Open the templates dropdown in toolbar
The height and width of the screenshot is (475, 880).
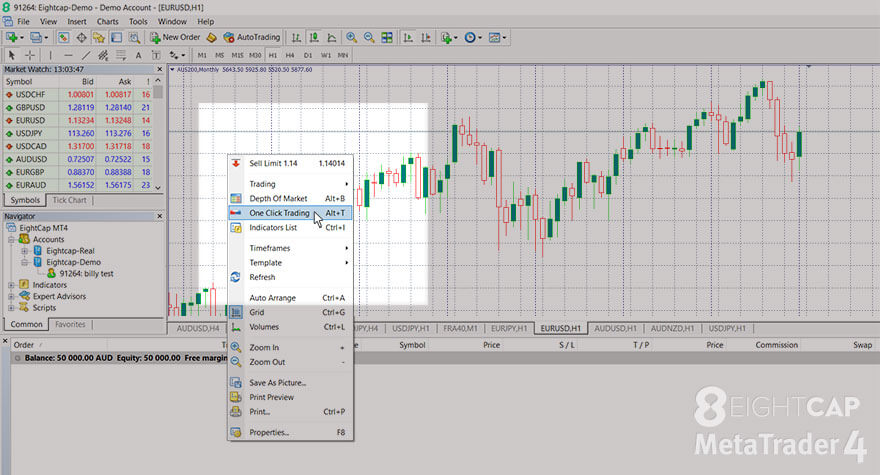(x=497, y=38)
